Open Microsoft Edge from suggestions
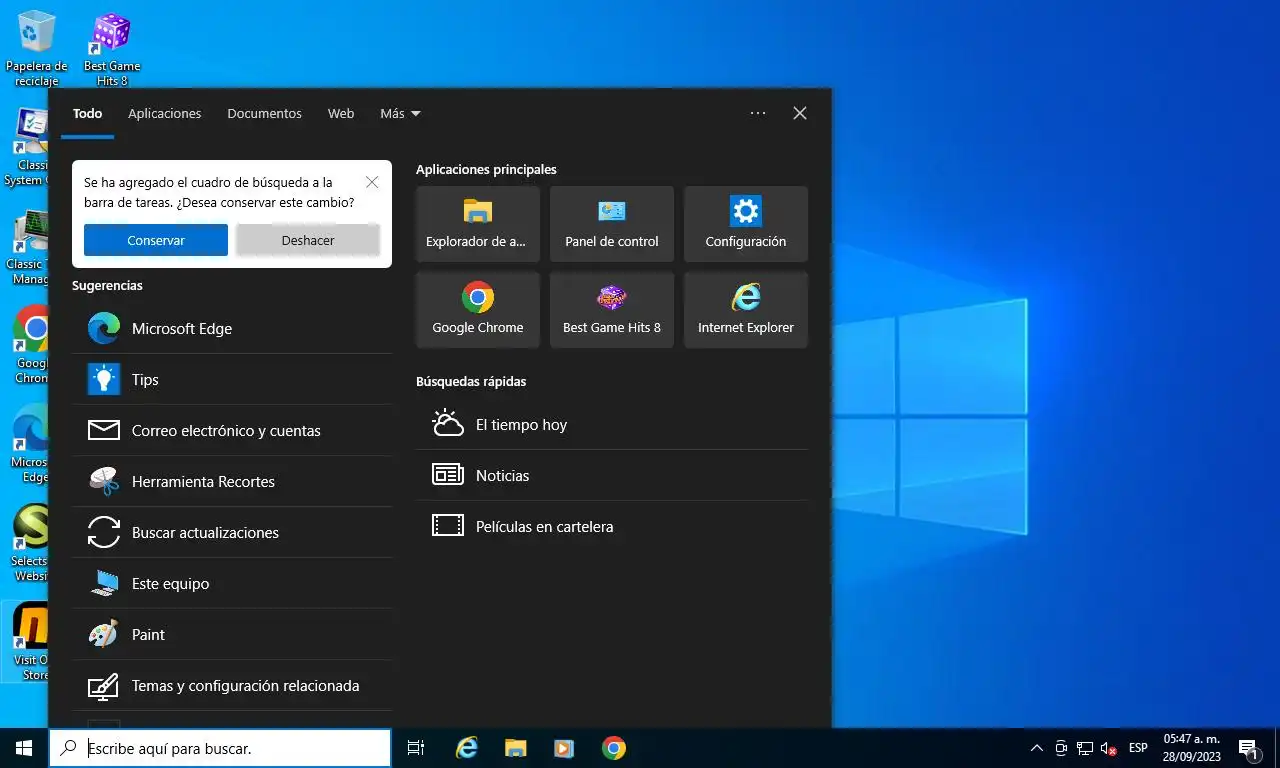Screen dimensions: 1280x768 (x=232, y=328)
